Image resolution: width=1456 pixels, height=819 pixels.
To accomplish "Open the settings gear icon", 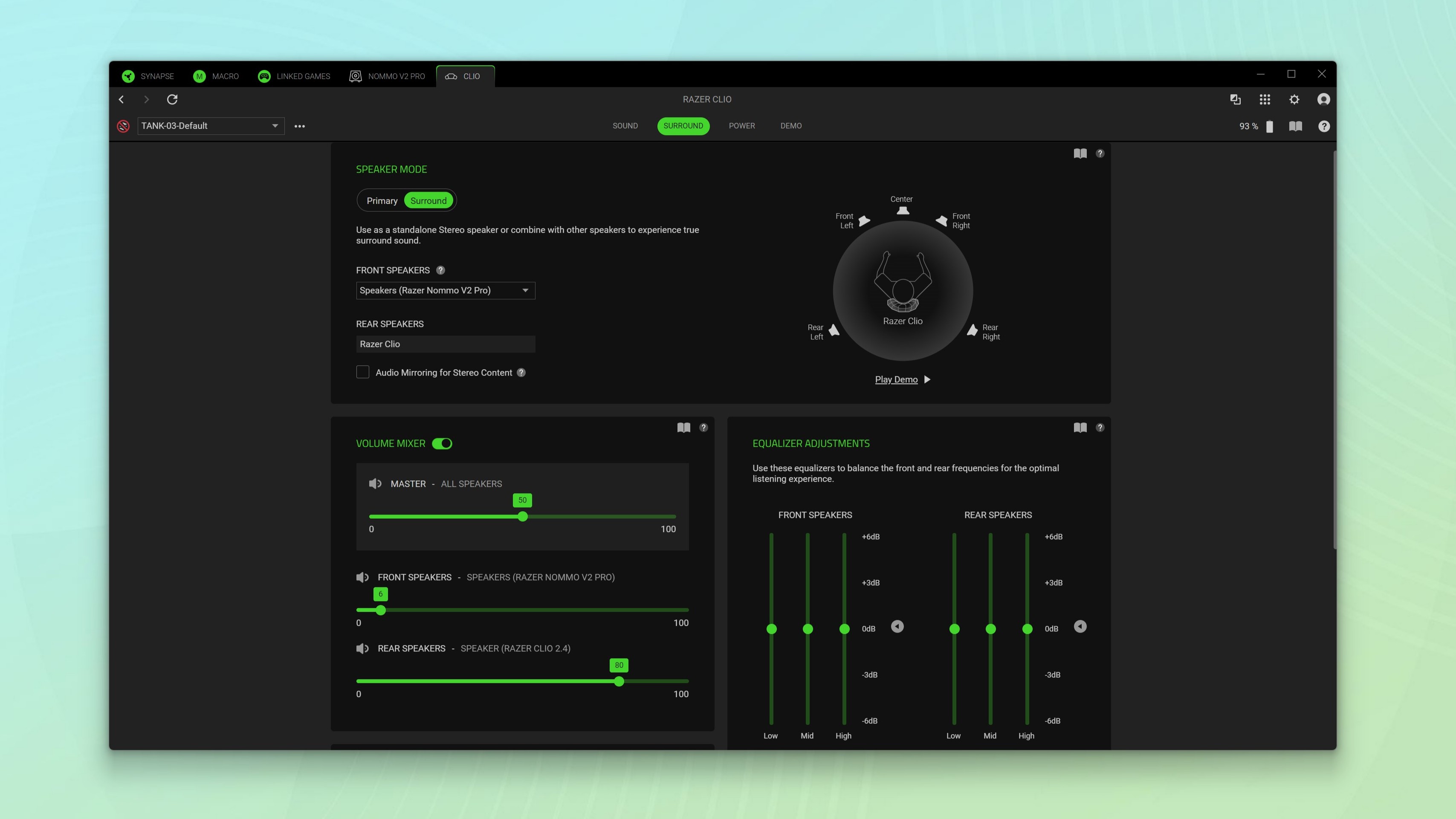I will 1294,99.
